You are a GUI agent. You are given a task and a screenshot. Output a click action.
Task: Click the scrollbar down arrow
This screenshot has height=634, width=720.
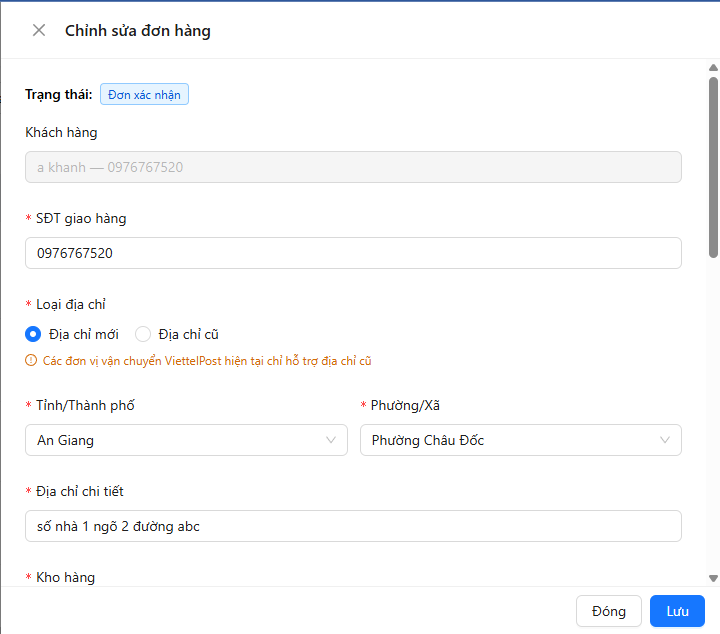click(x=713, y=578)
